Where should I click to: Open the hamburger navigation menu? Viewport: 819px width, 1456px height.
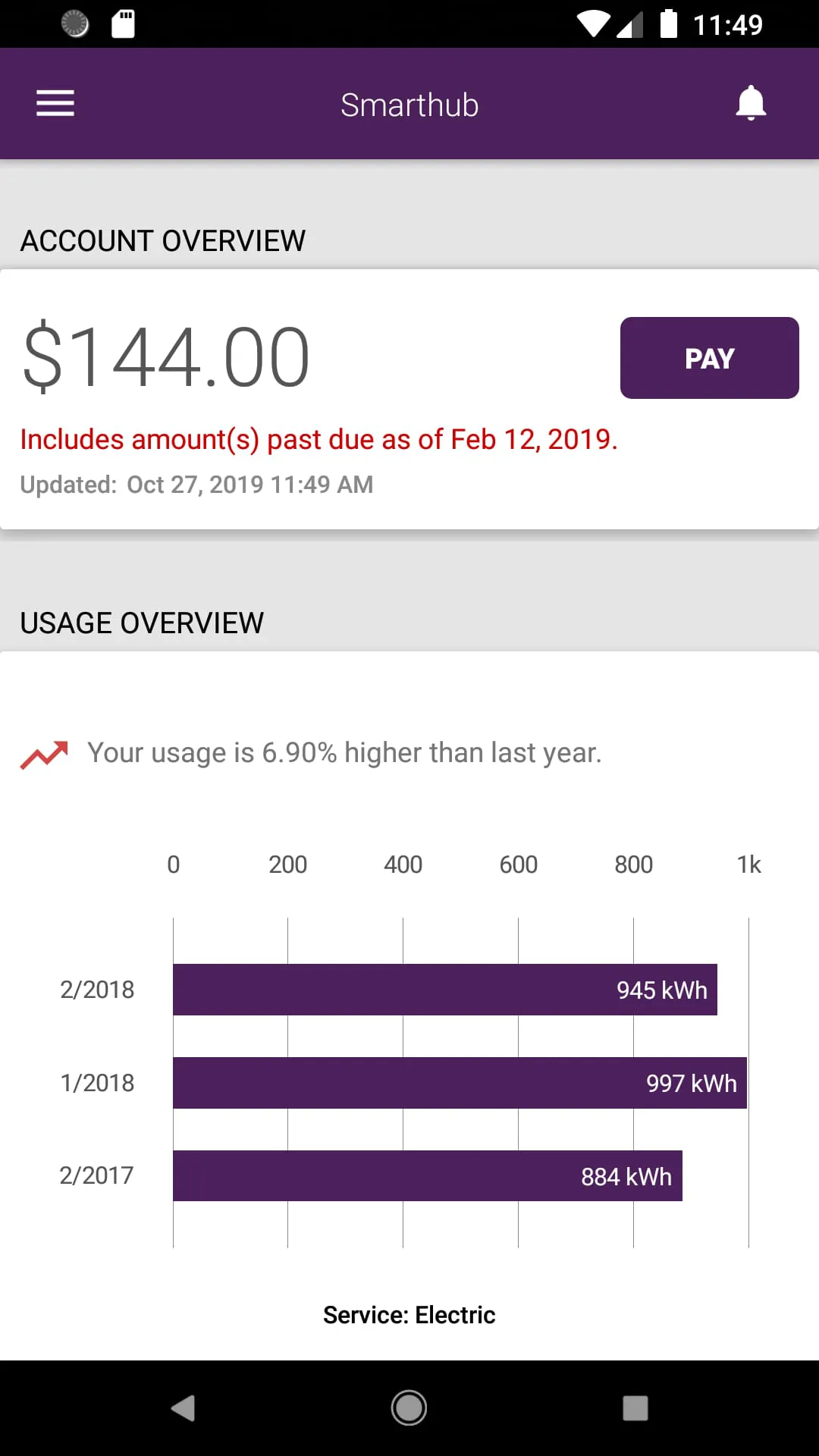click(x=55, y=103)
